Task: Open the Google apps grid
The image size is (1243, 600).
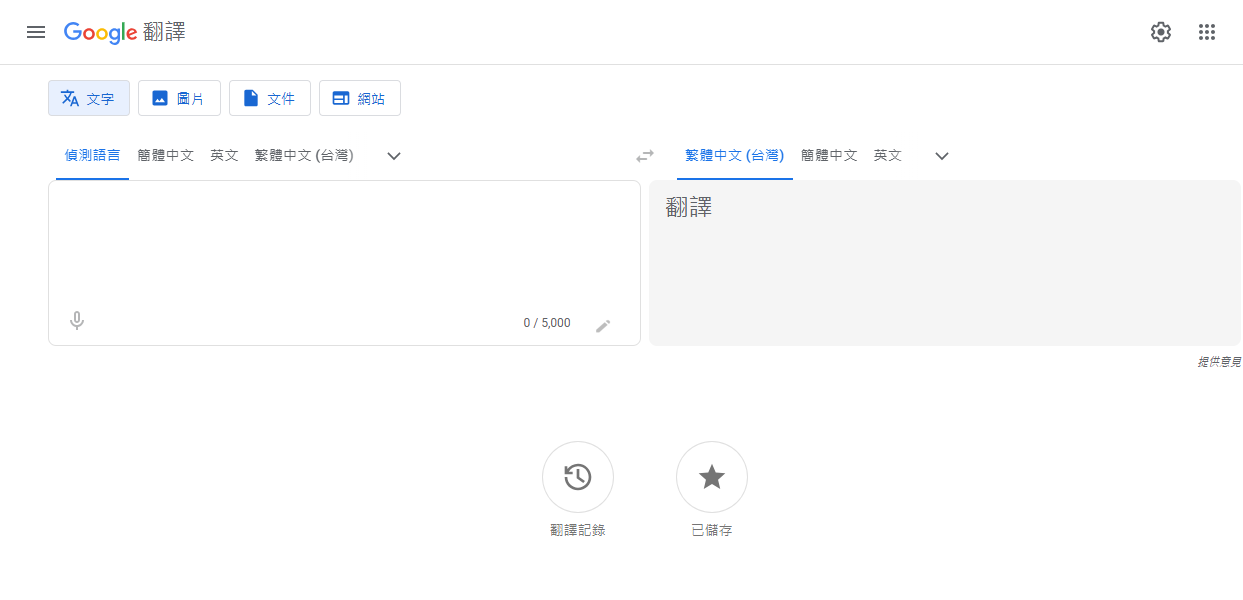Action: pos(1207,32)
